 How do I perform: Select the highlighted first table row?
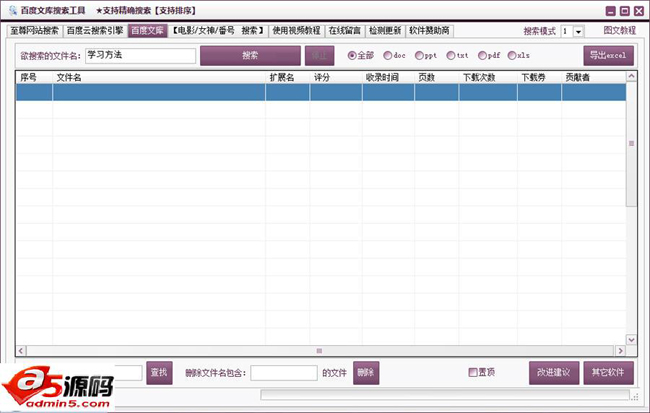click(321, 92)
